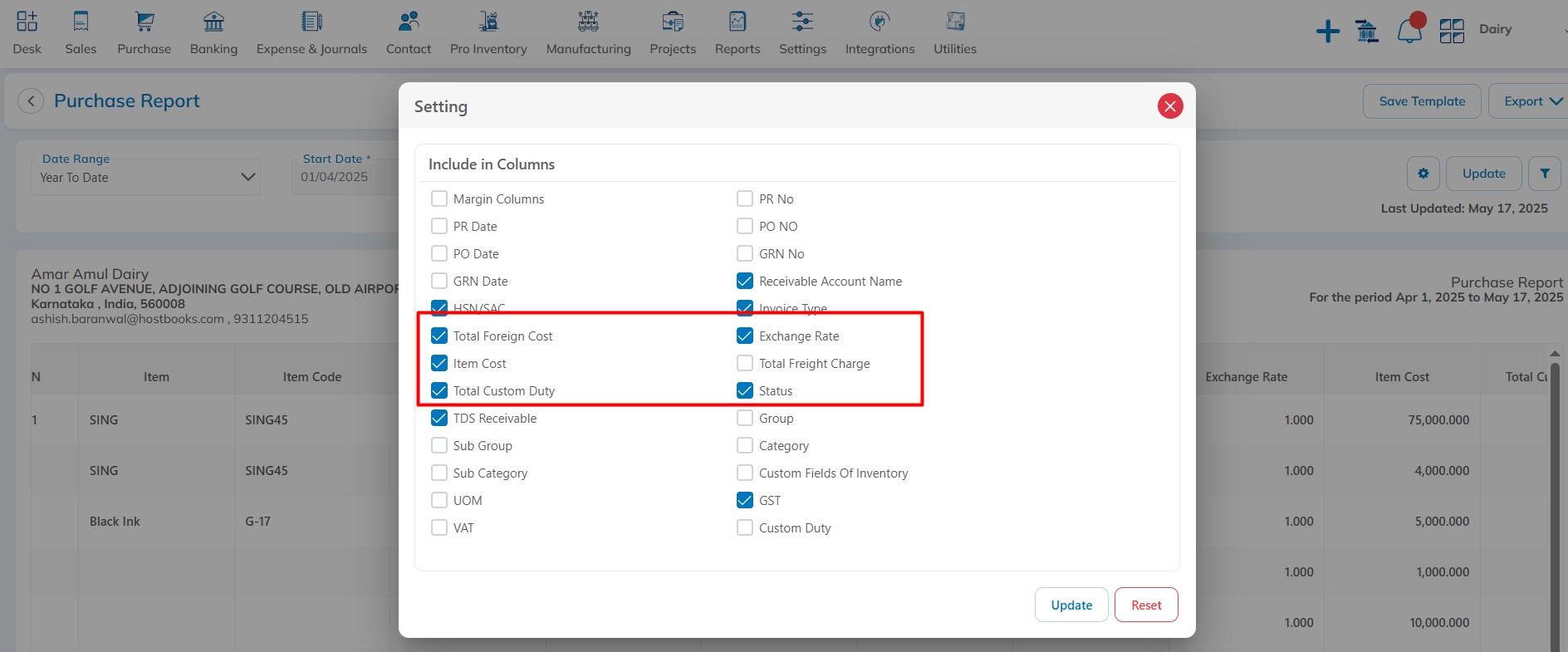Click Save Template button
The width and height of the screenshot is (1568, 652).
(1422, 101)
